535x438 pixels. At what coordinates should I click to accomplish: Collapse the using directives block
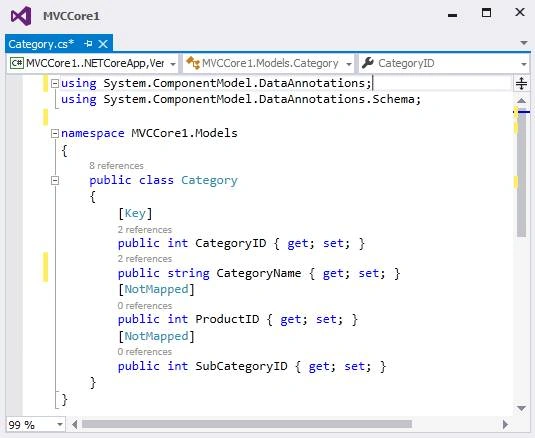tap(55, 84)
